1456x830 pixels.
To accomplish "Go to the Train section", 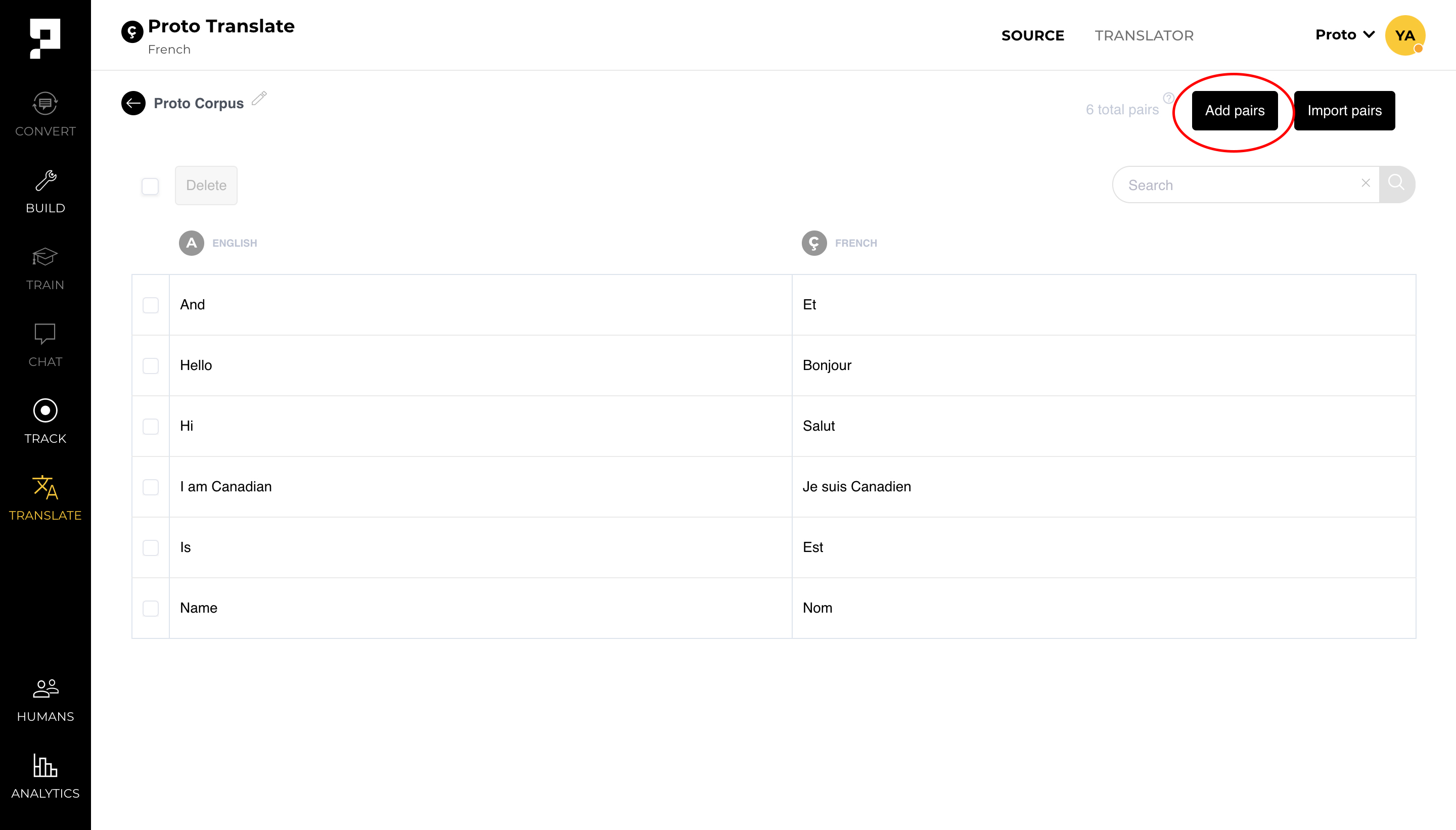I will tap(45, 268).
